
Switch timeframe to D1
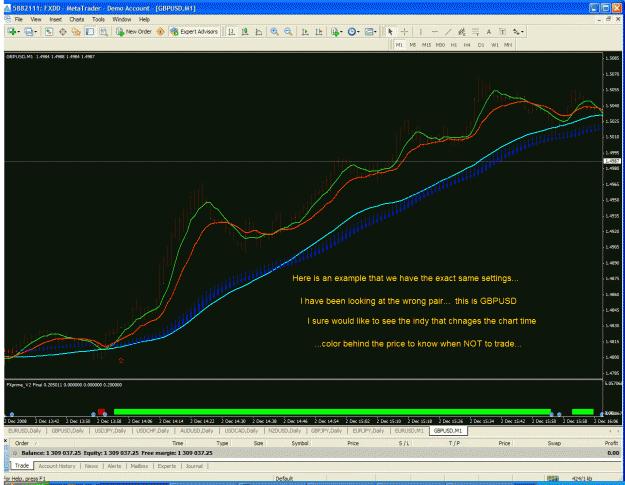[x=481, y=45]
